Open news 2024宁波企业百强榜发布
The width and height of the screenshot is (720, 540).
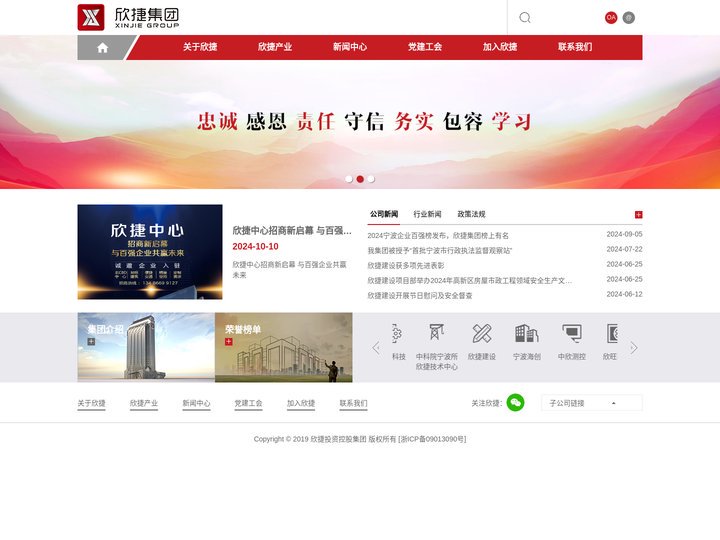click(438, 236)
